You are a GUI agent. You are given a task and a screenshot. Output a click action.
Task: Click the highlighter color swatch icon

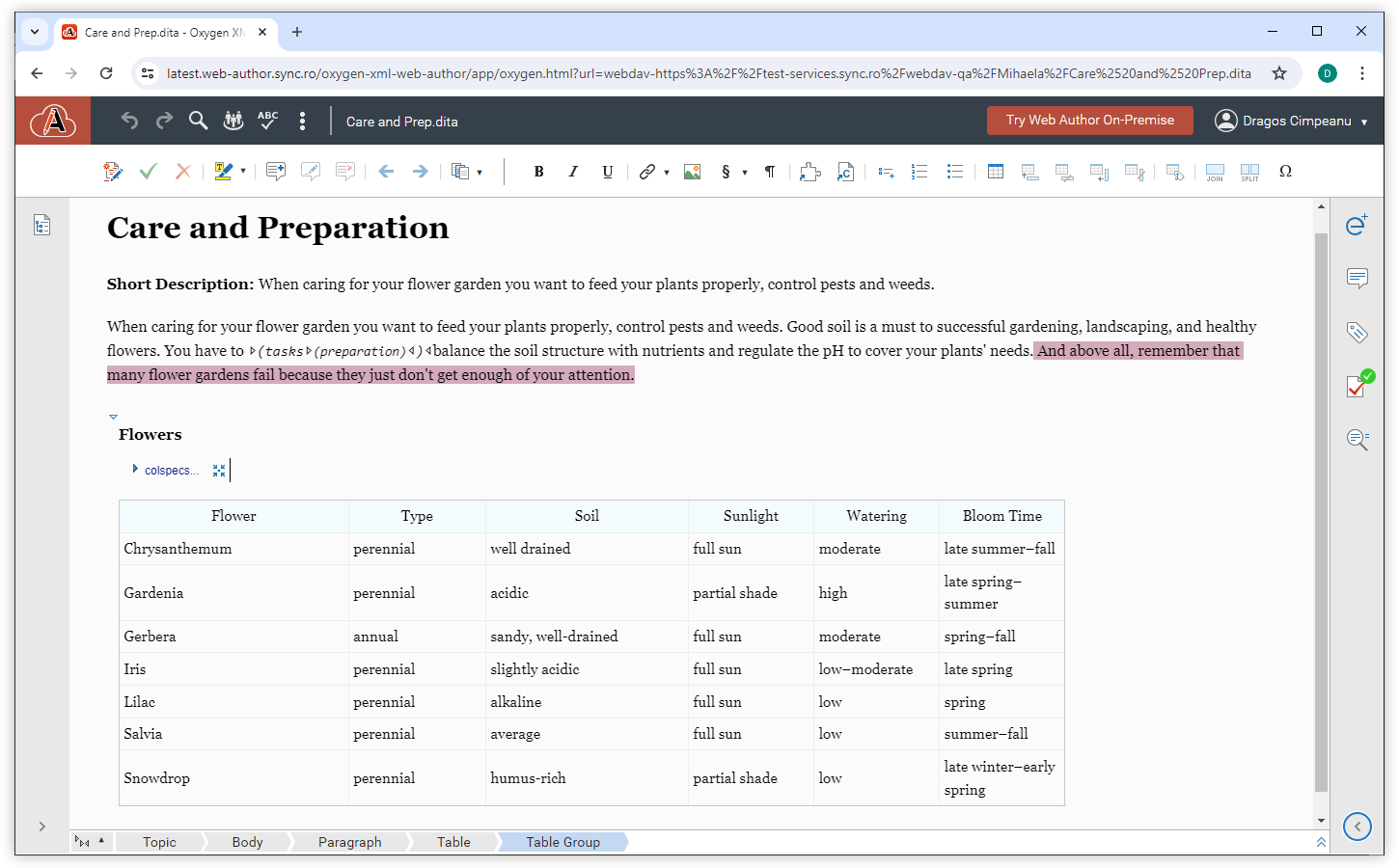(223, 172)
